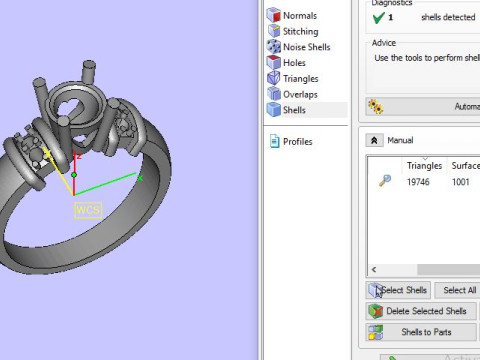Click the Triangles column header

[x=424, y=166]
